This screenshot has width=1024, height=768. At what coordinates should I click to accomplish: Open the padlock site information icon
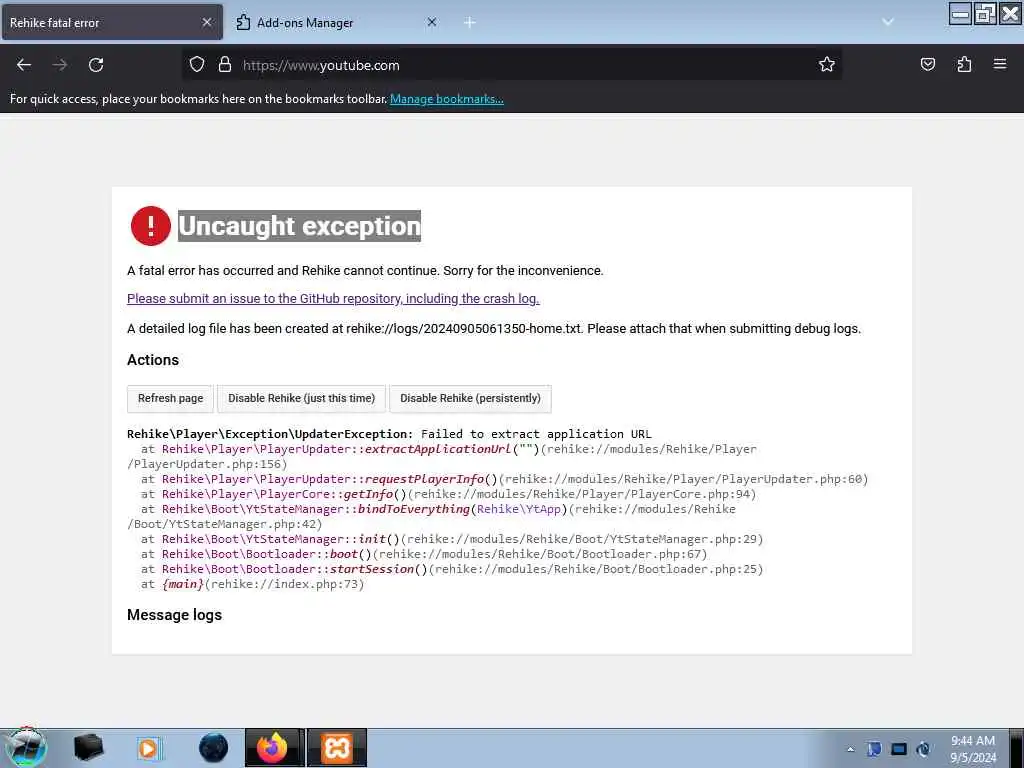[225, 64]
